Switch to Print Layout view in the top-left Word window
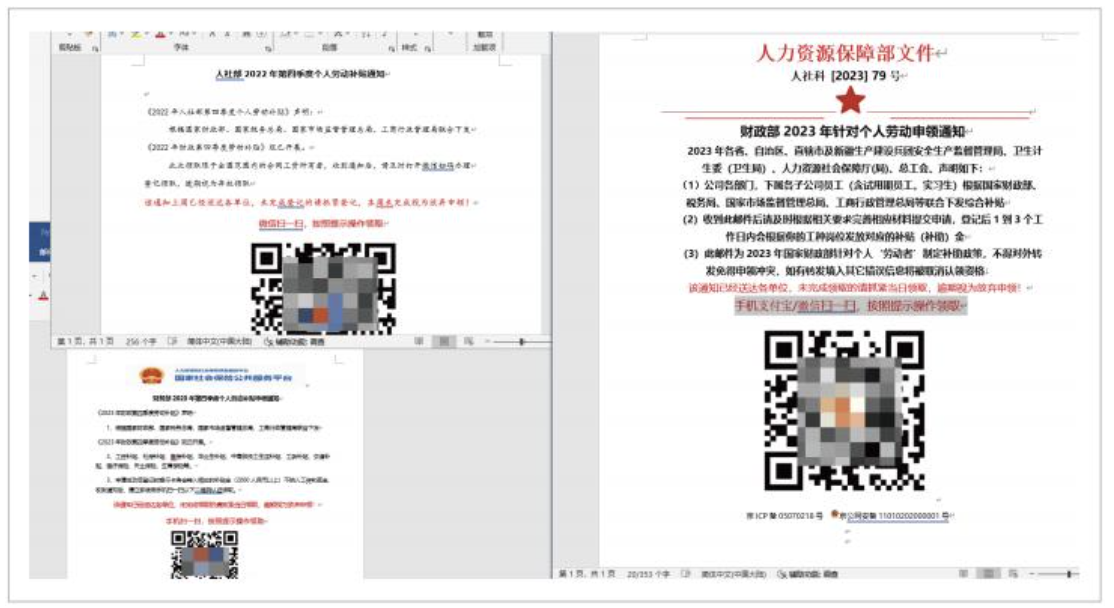Viewport: 1114px width, 608px height. 444,342
